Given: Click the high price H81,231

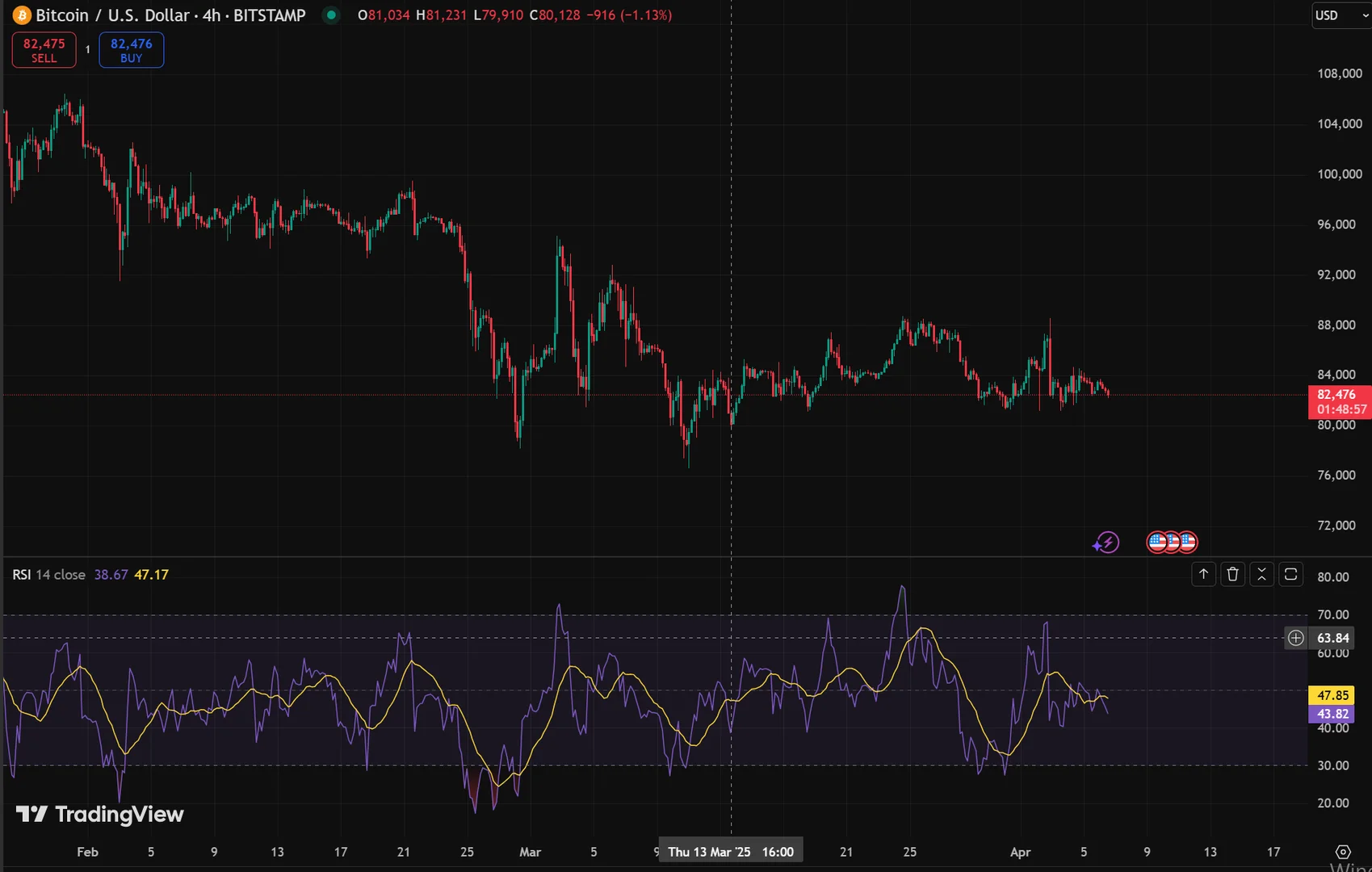Looking at the screenshot, I should pyautogui.click(x=441, y=15).
